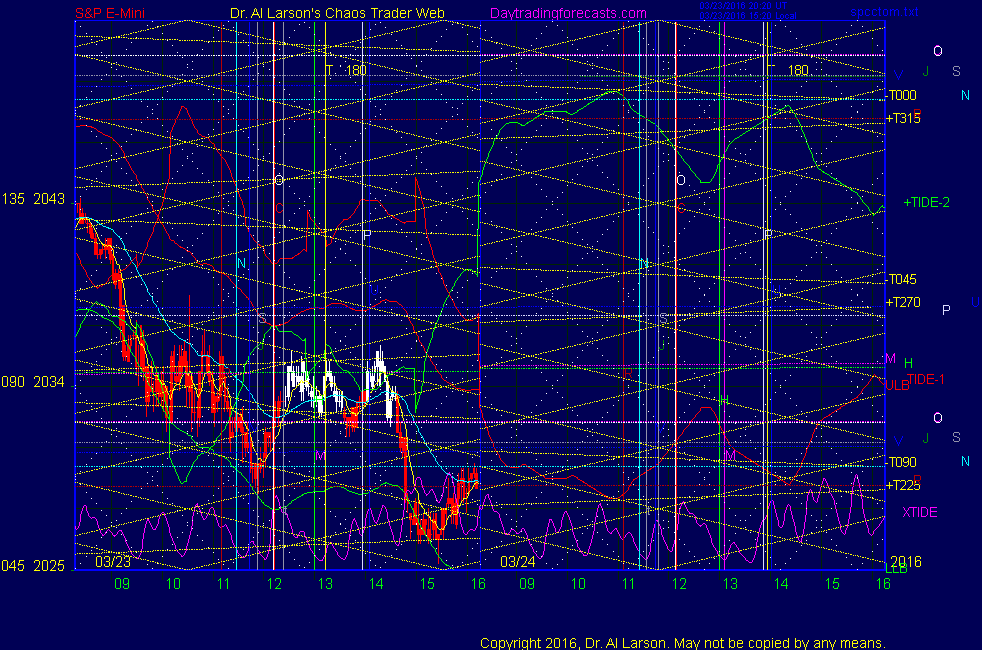Select the '+T315' level label

tap(903, 118)
